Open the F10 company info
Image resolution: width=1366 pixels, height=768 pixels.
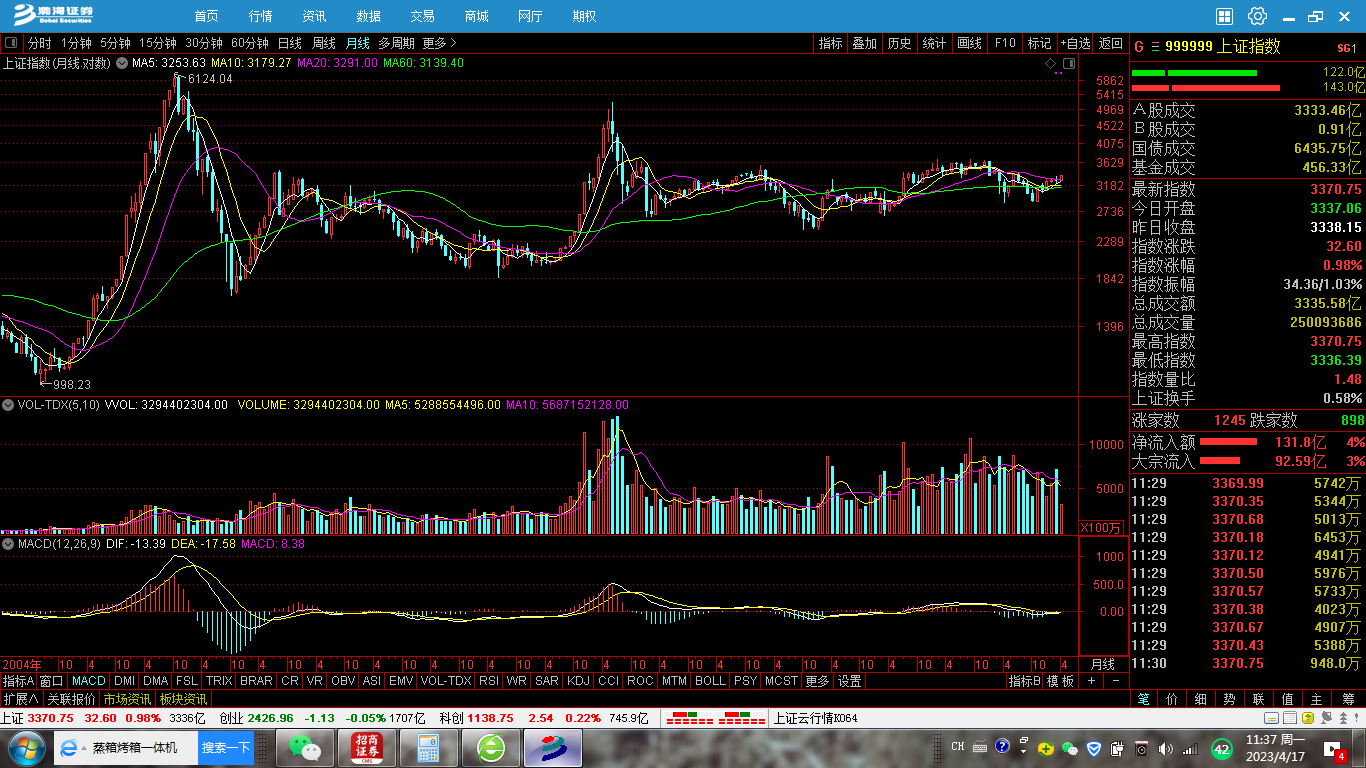coord(1005,43)
